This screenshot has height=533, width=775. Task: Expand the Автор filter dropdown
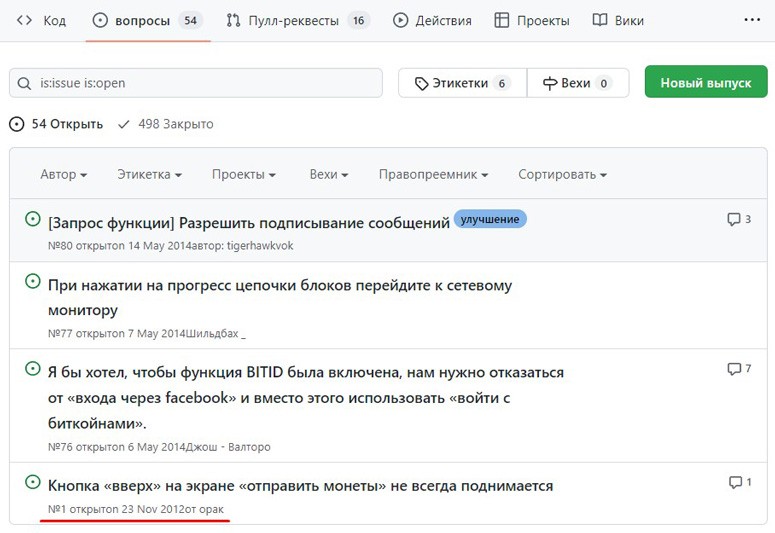[64, 175]
